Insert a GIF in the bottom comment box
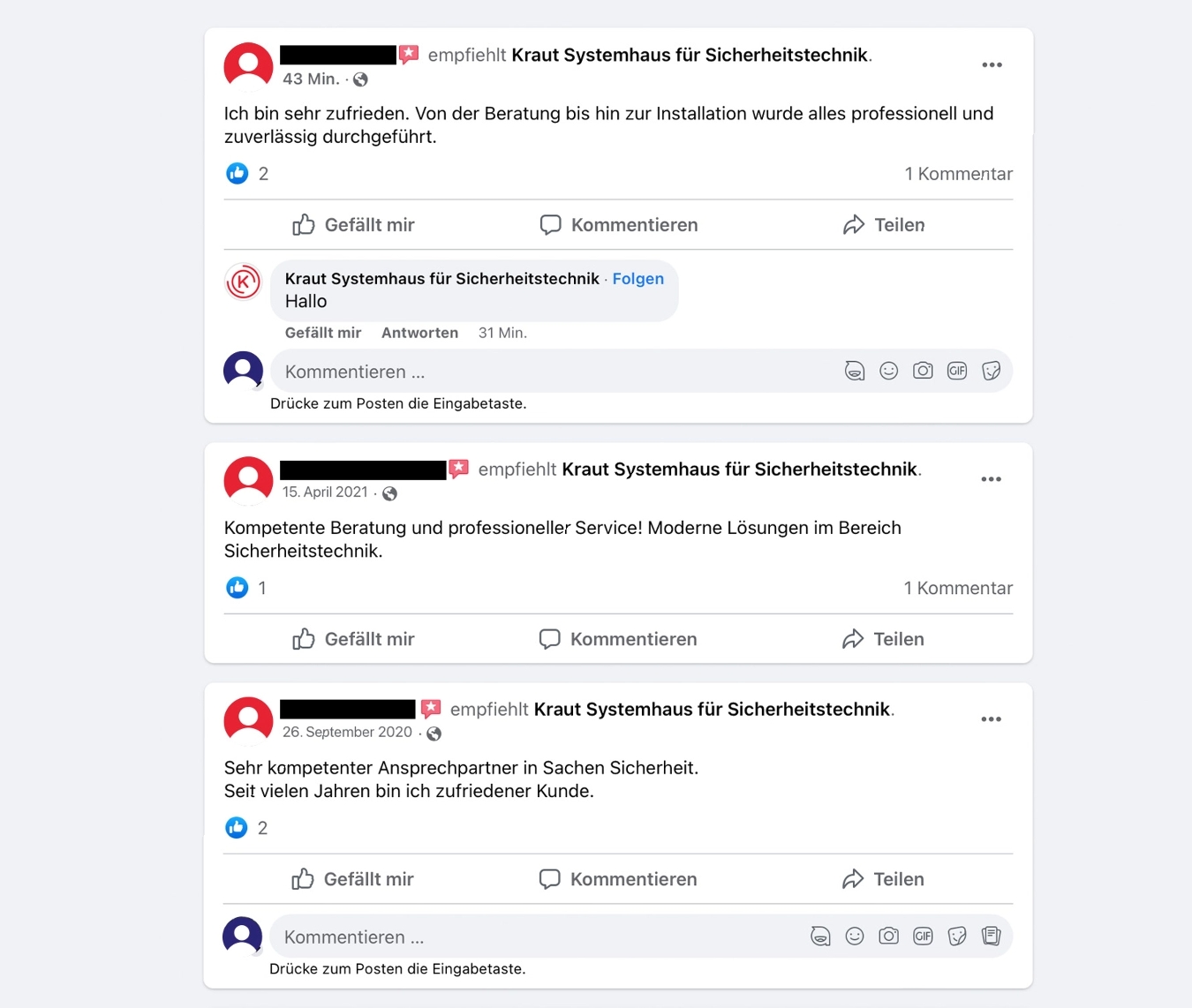The image size is (1192, 1008). (923, 936)
